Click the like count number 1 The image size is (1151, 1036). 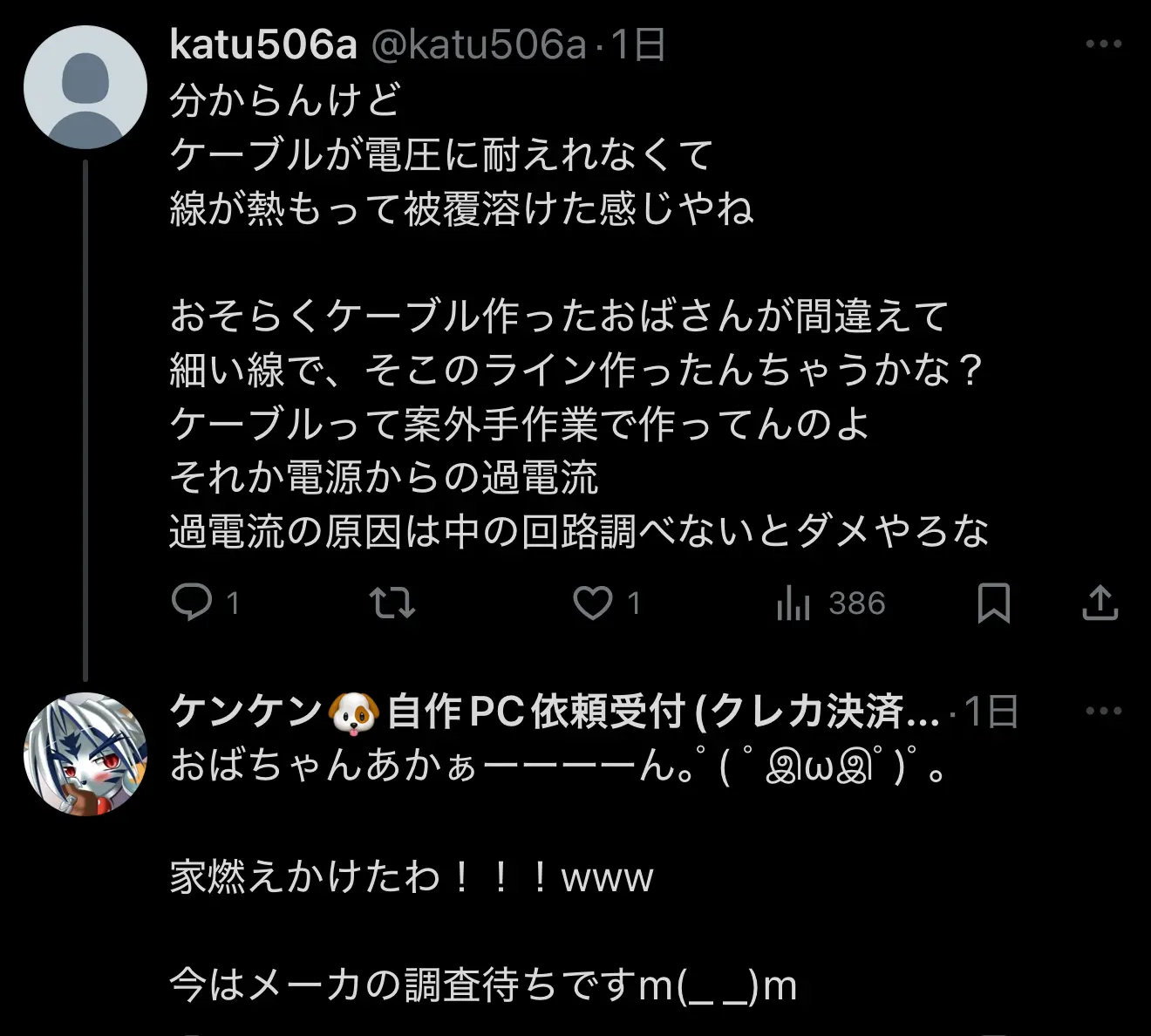pyautogui.click(x=634, y=603)
